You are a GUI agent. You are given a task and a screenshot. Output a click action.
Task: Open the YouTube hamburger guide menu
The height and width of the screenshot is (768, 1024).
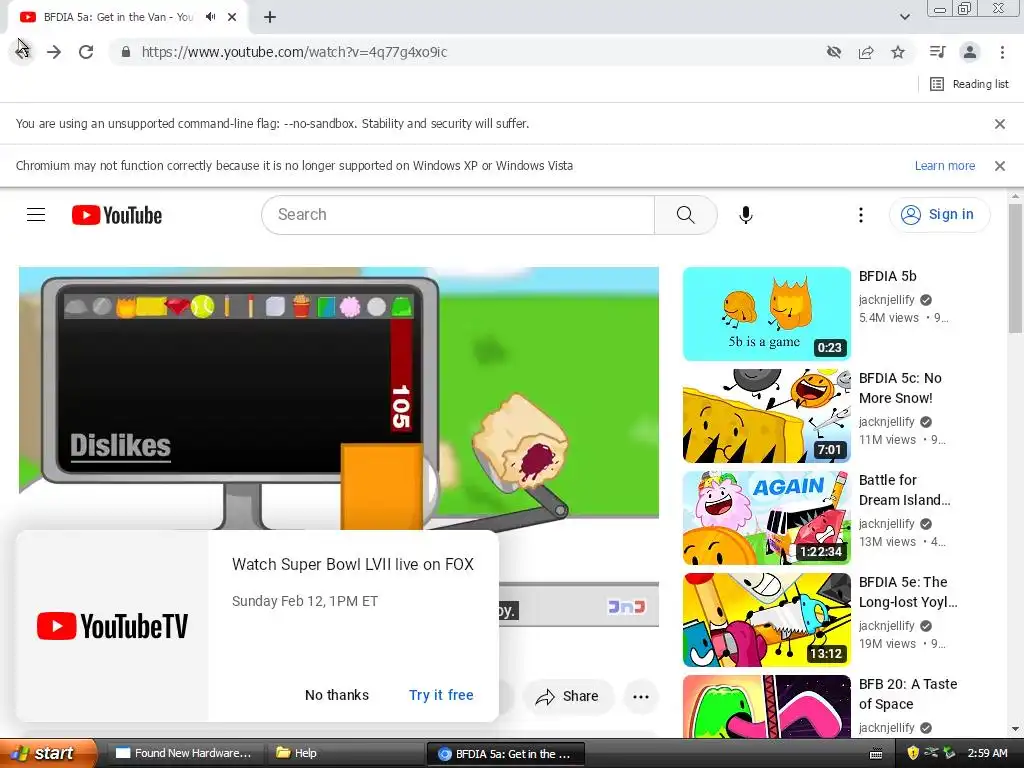point(36,214)
